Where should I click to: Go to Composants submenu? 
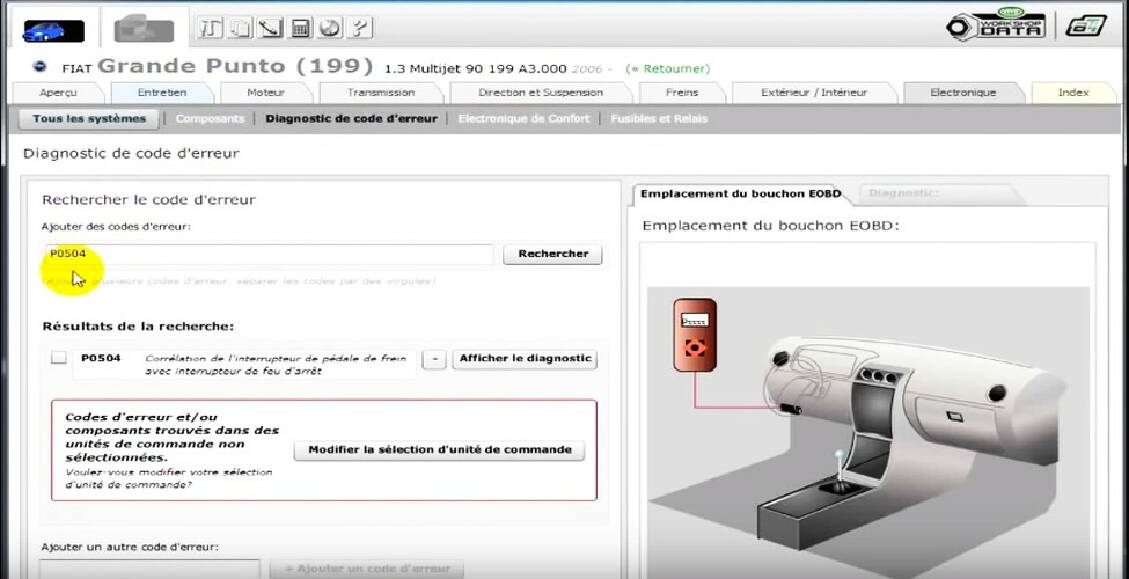(210, 120)
